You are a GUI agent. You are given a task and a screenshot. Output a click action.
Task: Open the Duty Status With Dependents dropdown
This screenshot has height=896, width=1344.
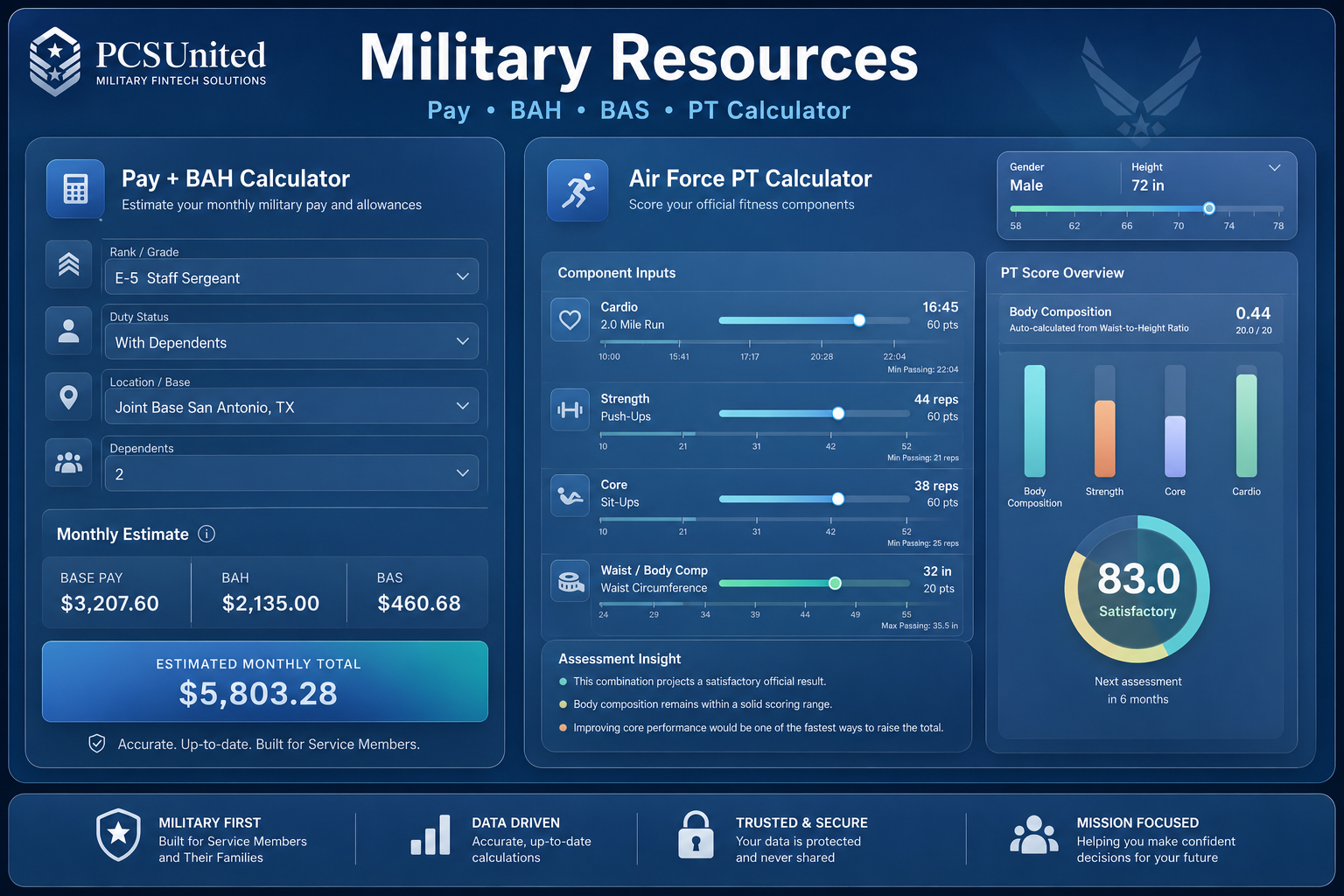click(291, 341)
